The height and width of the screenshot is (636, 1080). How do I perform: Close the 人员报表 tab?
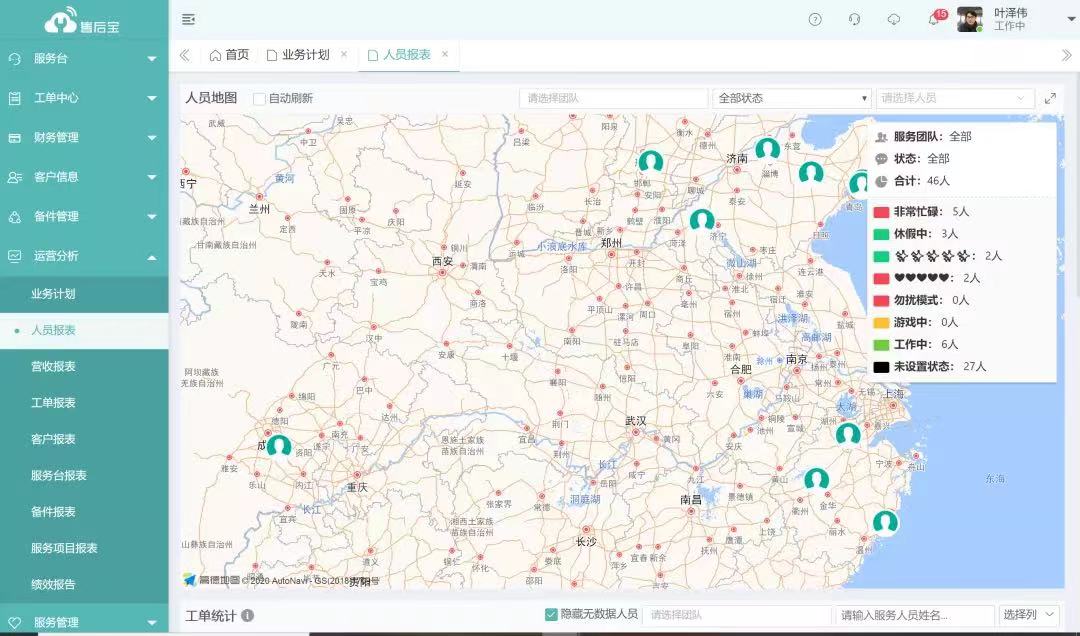(445, 55)
